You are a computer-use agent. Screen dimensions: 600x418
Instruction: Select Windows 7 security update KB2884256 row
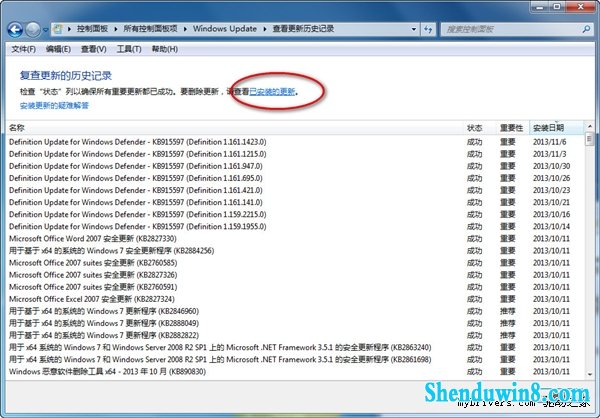(295, 251)
